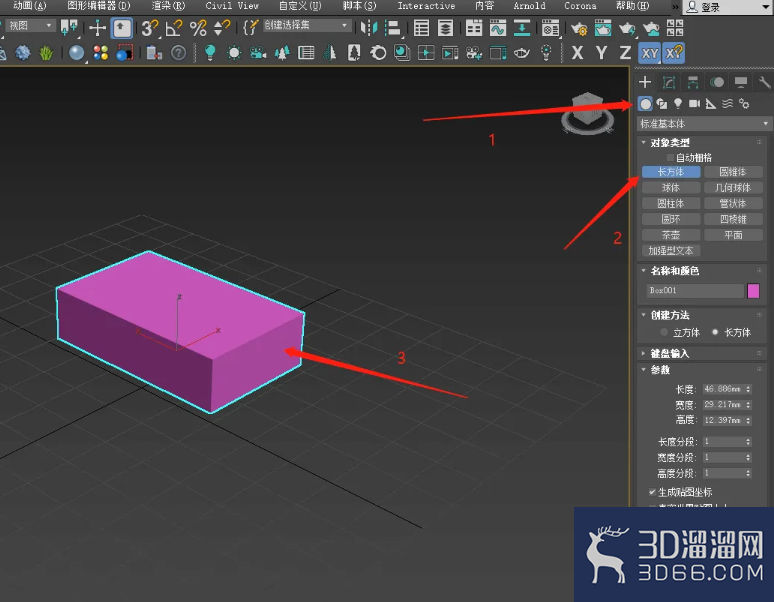Open the Rendered Frame Window icon
The height and width of the screenshot is (602, 774).
point(603,29)
